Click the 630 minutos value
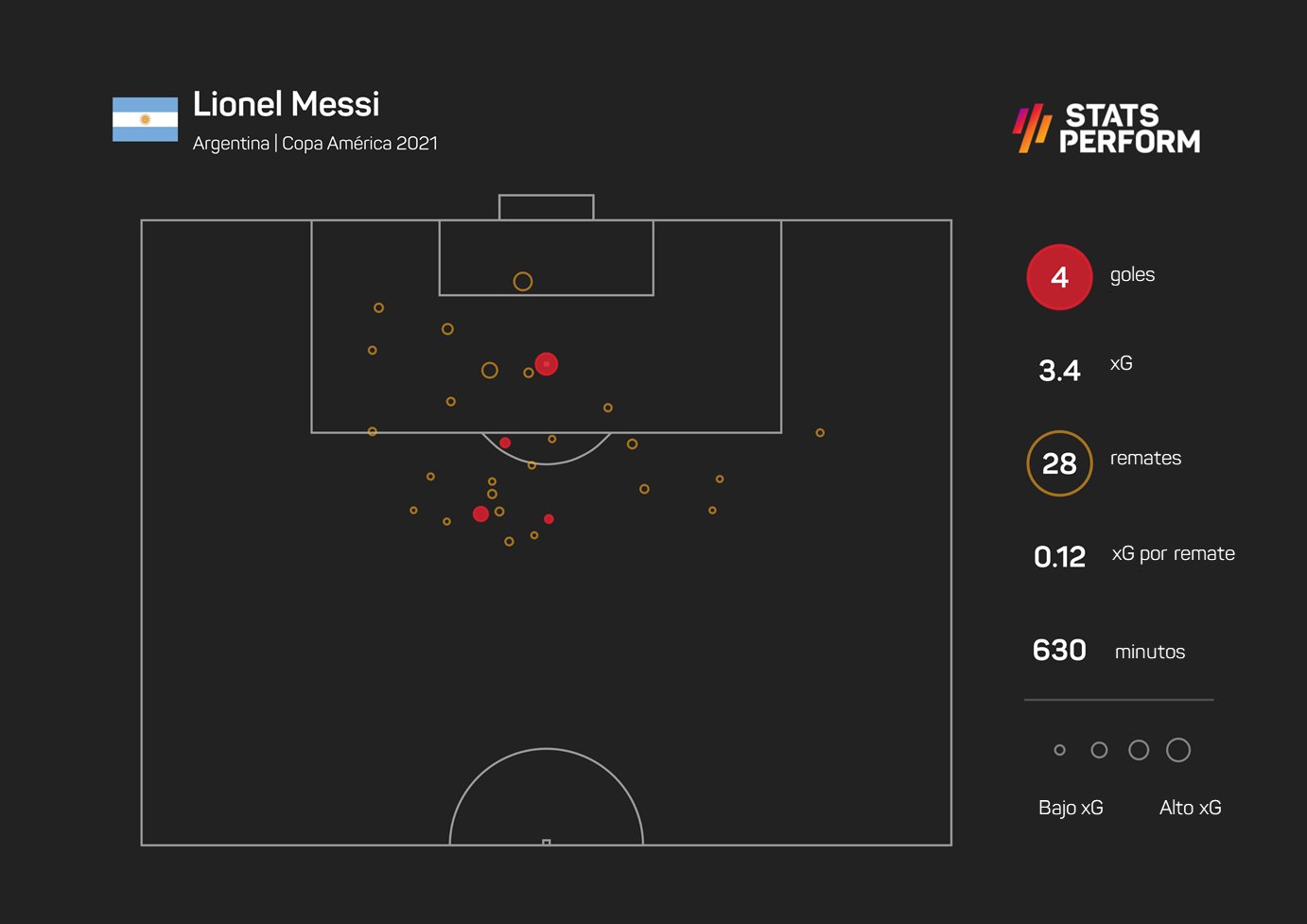The image size is (1307, 924). point(1059,651)
